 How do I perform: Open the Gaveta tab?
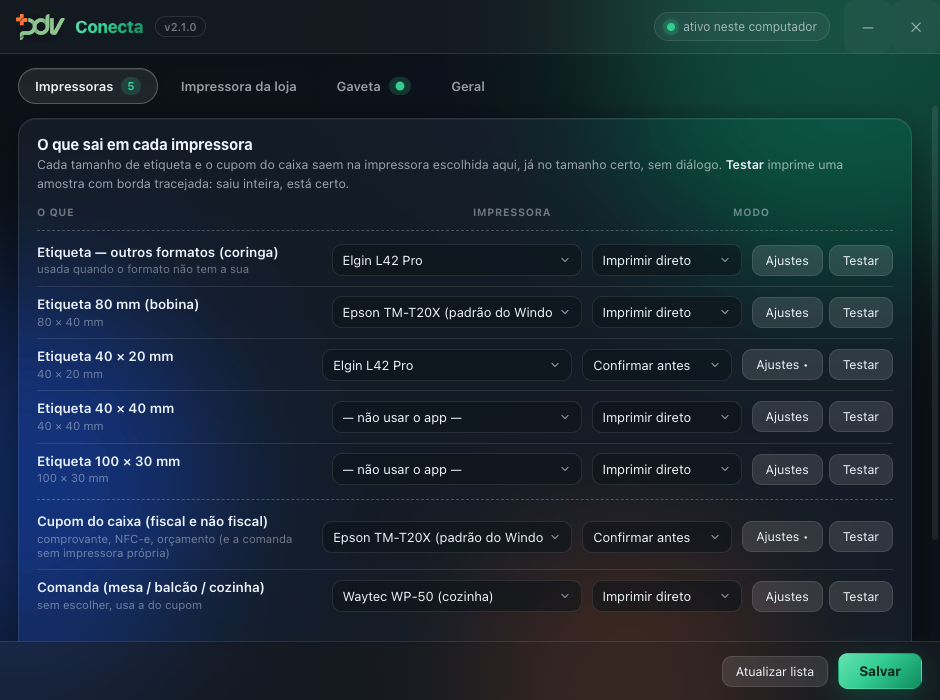373,86
